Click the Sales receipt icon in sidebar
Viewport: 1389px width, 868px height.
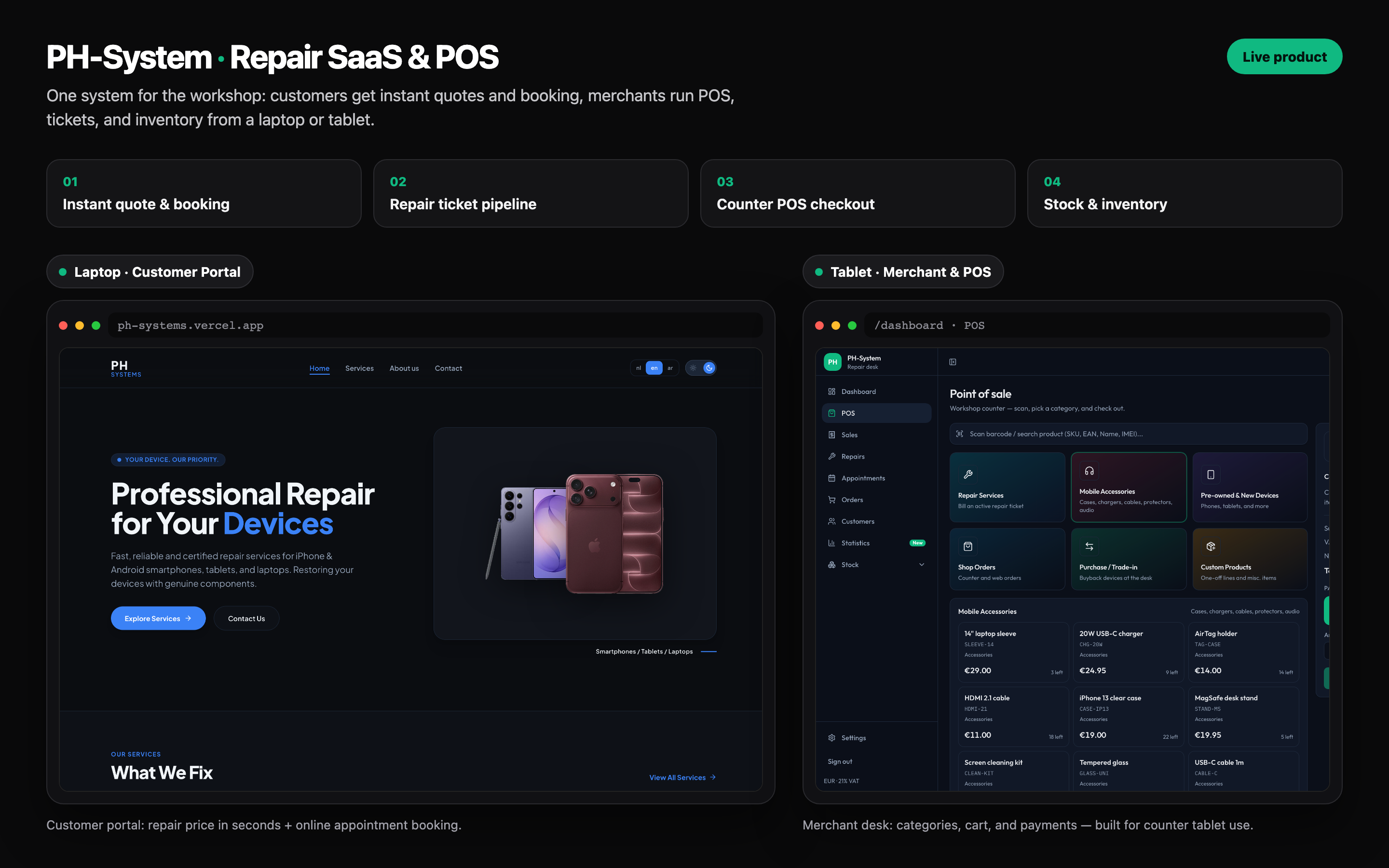(831, 434)
